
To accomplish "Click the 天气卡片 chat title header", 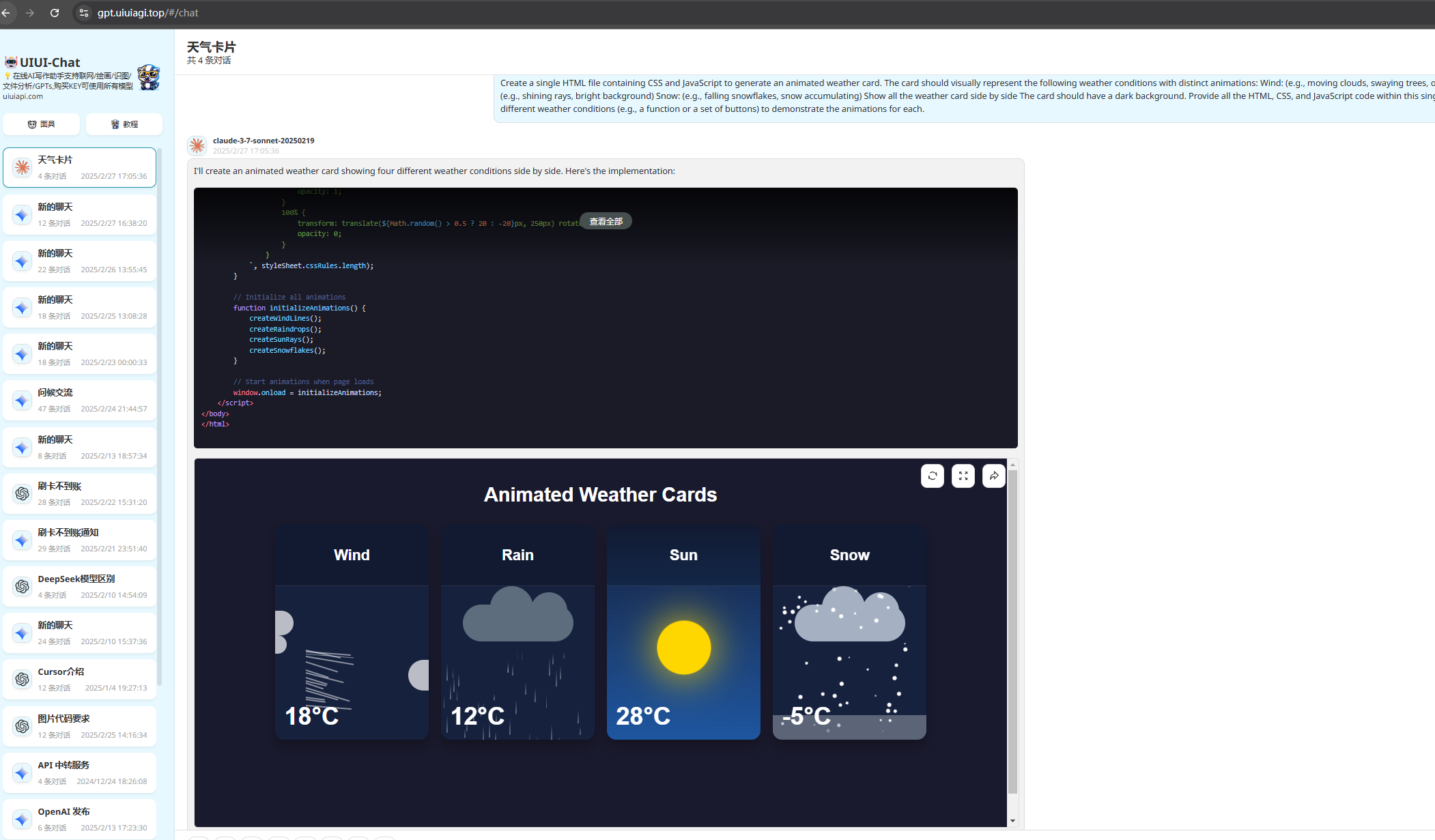I will click(x=211, y=47).
